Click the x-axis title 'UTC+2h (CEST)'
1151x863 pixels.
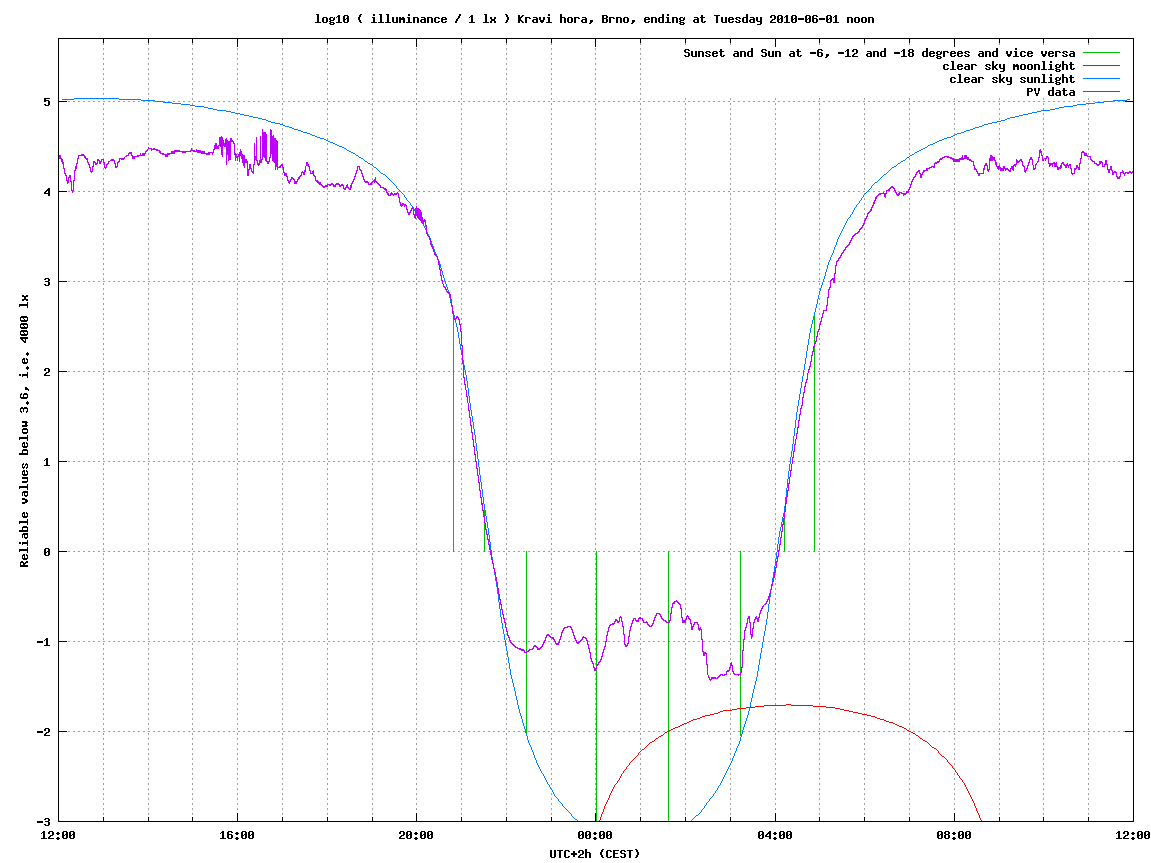click(x=595, y=854)
